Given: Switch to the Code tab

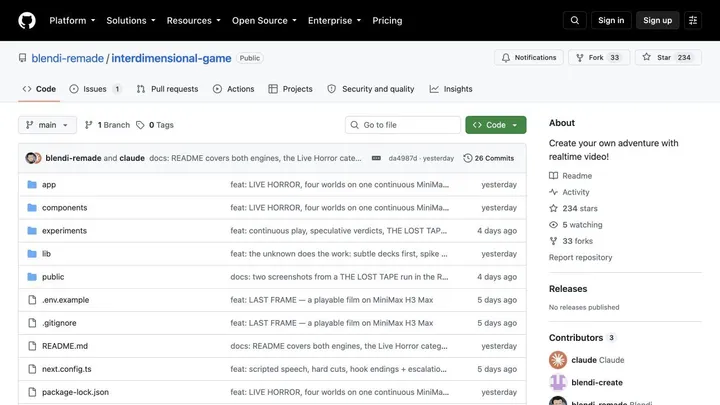Looking at the screenshot, I should [39, 89].
